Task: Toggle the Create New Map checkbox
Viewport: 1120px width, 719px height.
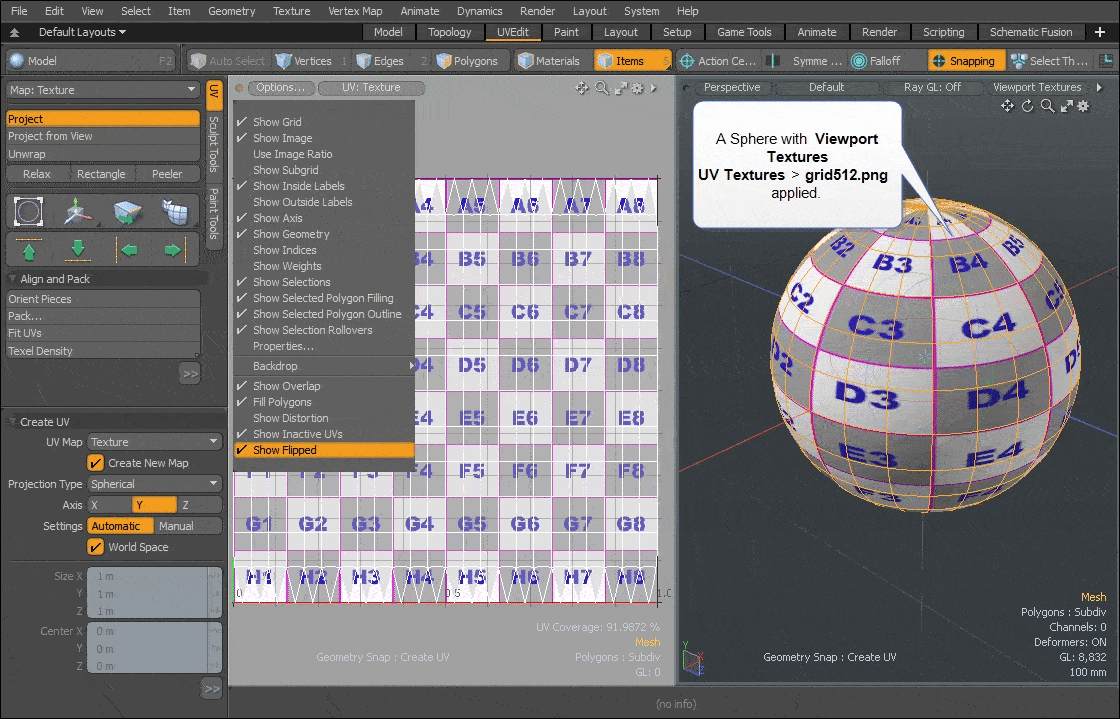Action: (x=96, y=462)
